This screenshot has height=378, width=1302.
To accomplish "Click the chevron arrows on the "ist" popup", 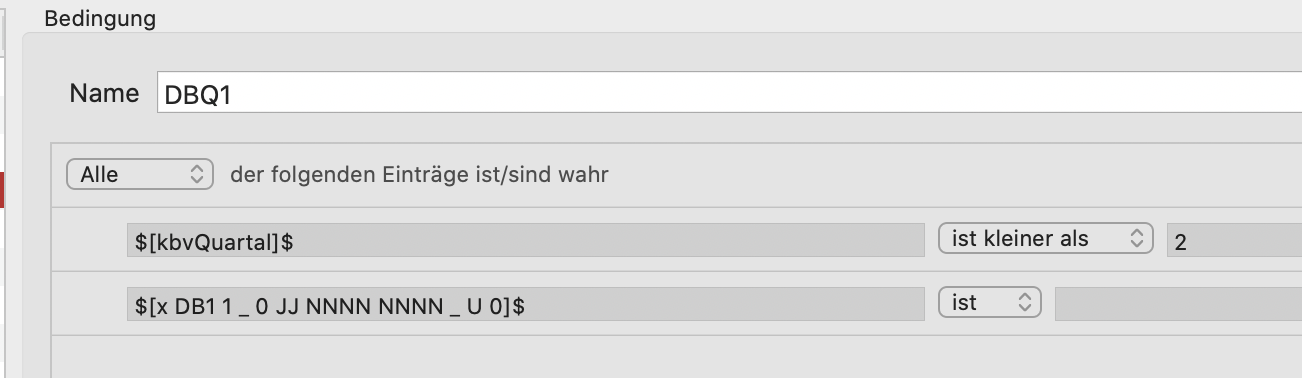I will coord(1024,302).
